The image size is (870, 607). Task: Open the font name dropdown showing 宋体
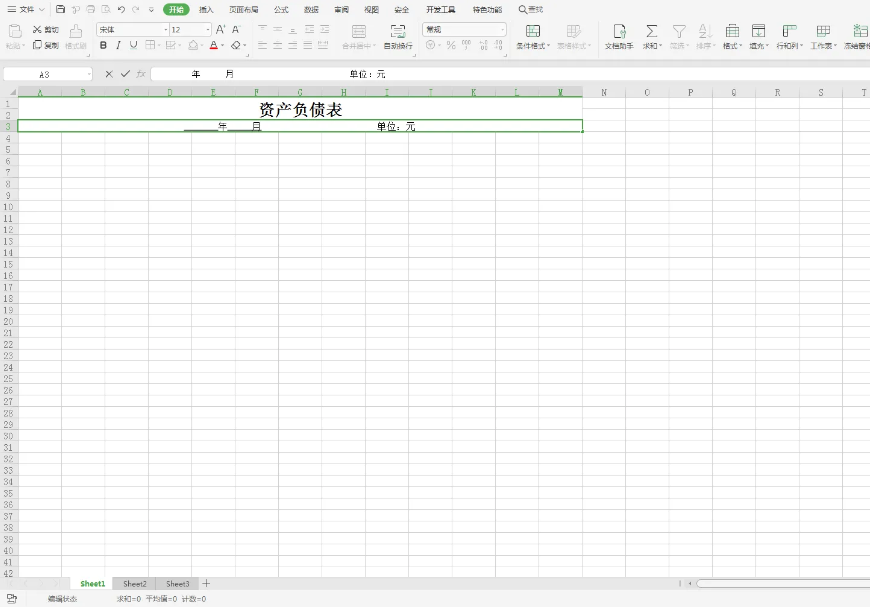click(132, 30)
